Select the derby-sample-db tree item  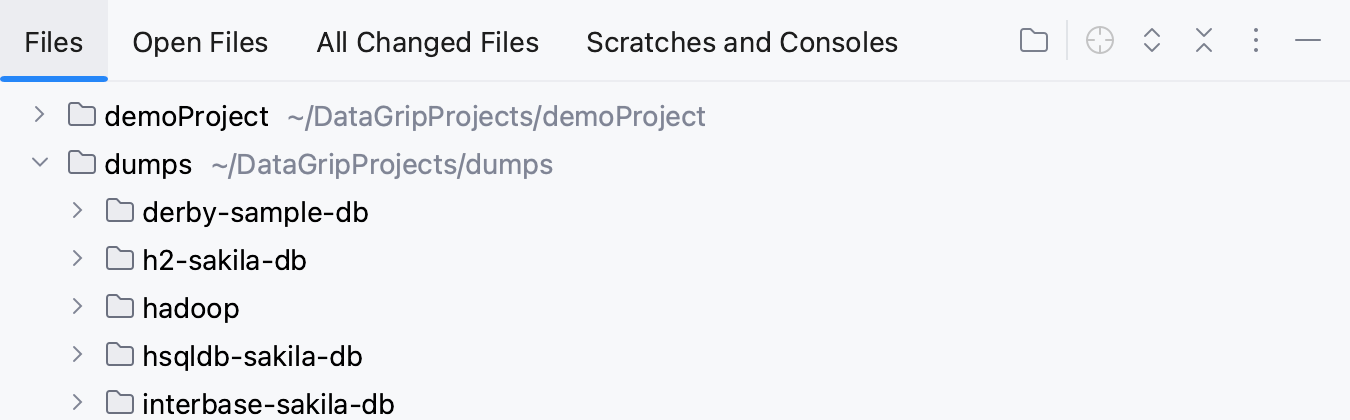255,212
